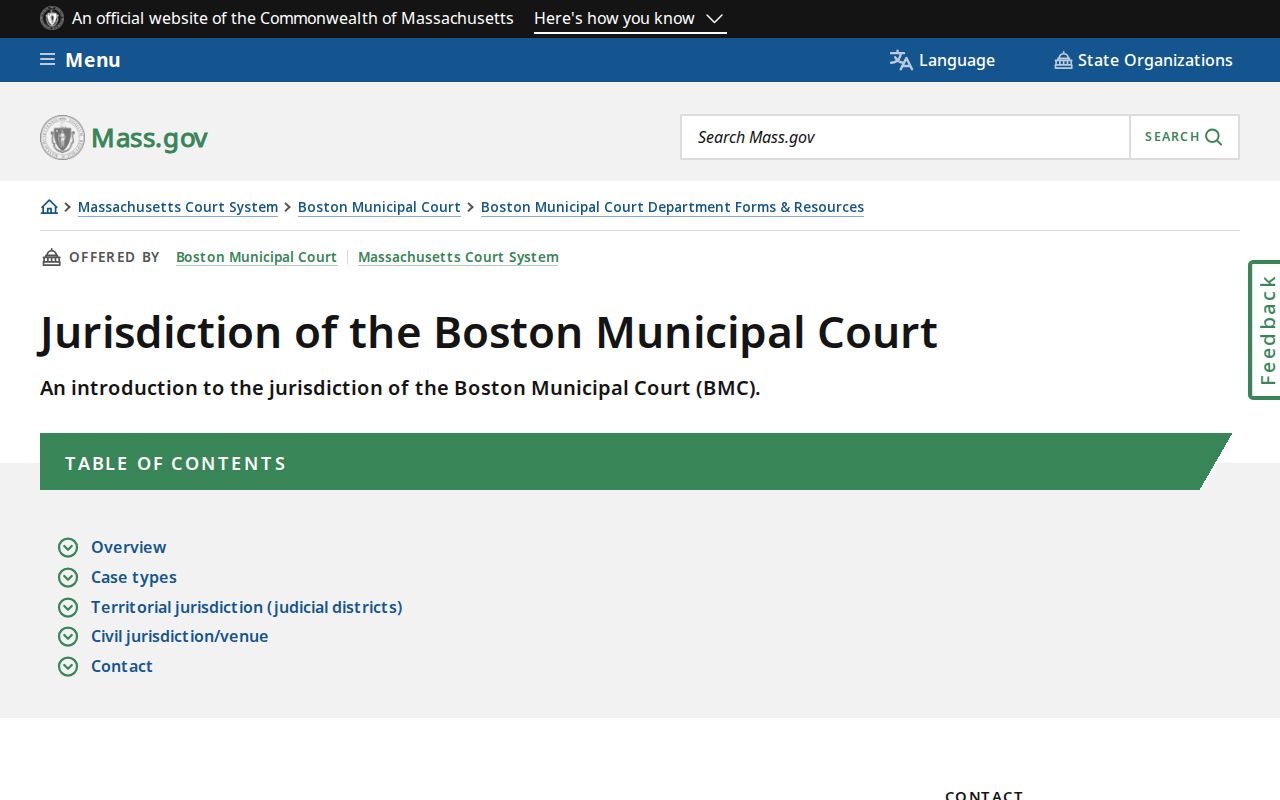The width and height of the screenshot is (1280, 800).
Task: Click the page title "Jurisdiction of the Boston Municipal Court"
Action: coord(489,332)
